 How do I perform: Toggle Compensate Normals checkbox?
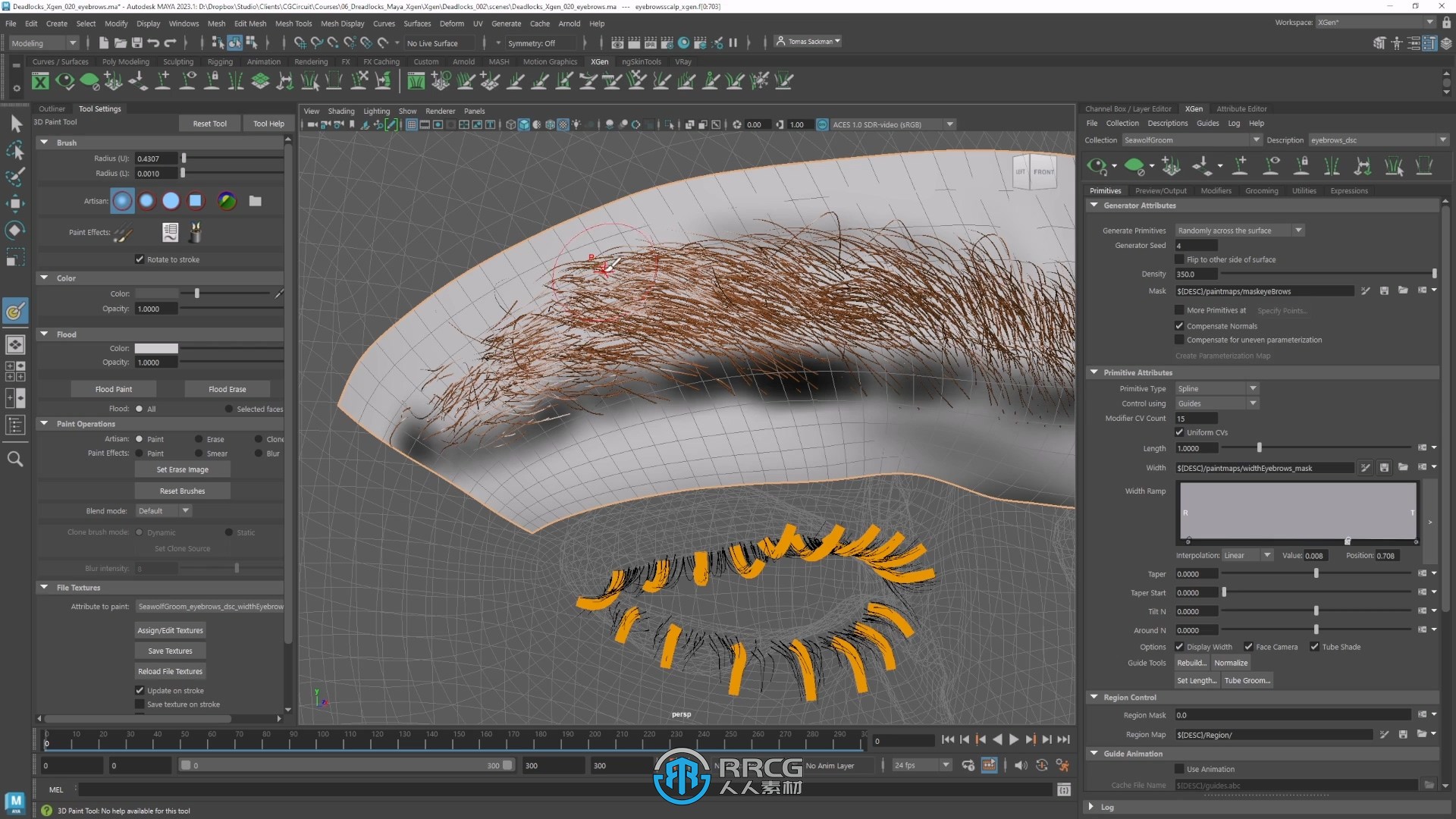(1179, 326)
